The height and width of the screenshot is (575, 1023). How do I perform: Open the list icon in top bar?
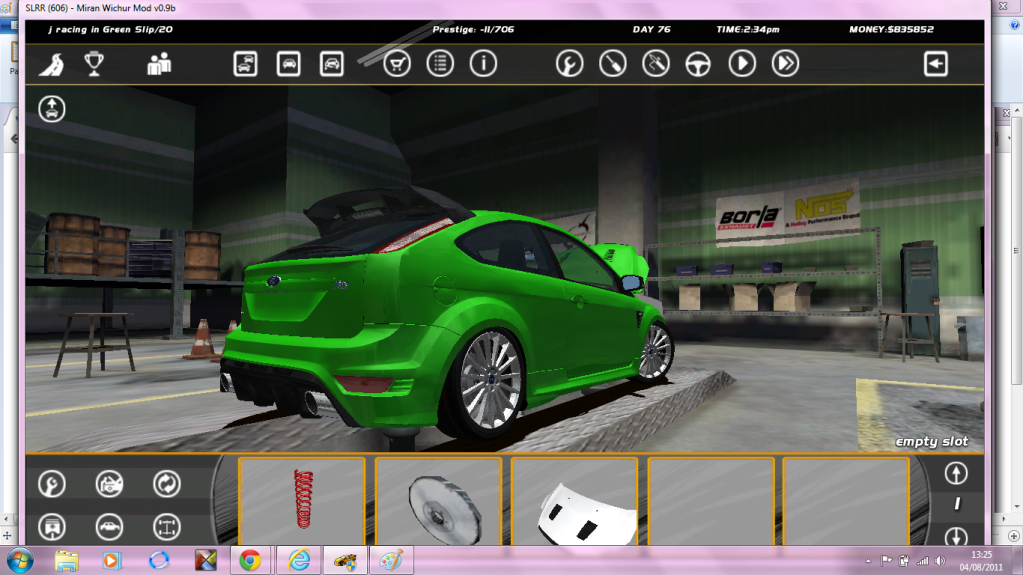pos(440,64)
